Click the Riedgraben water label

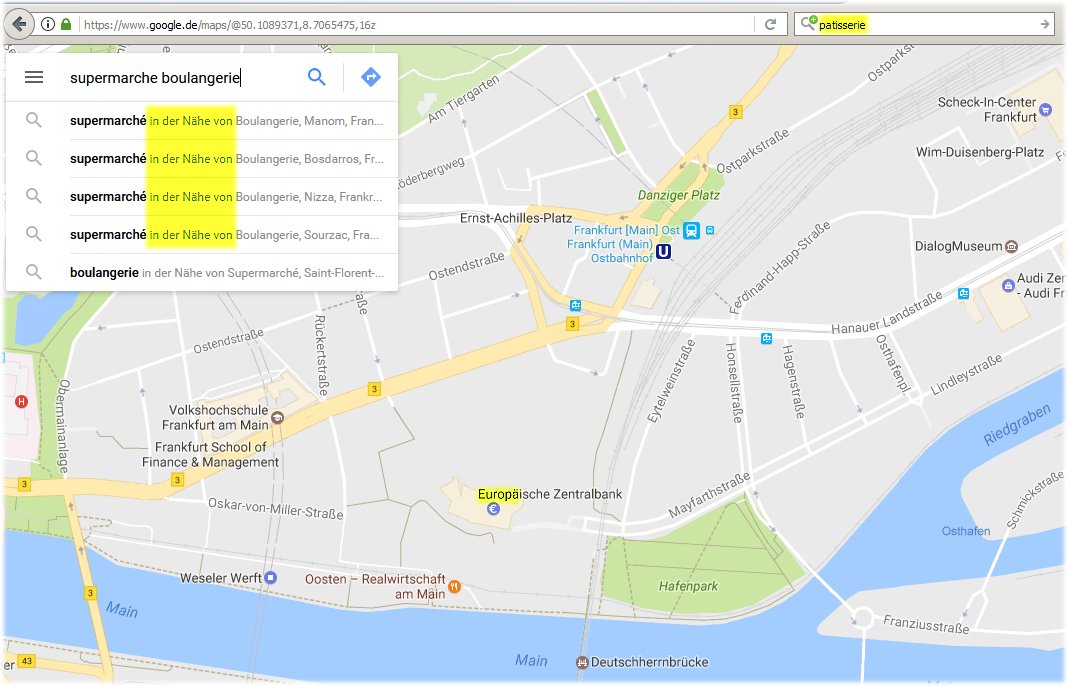(1018, 424)
